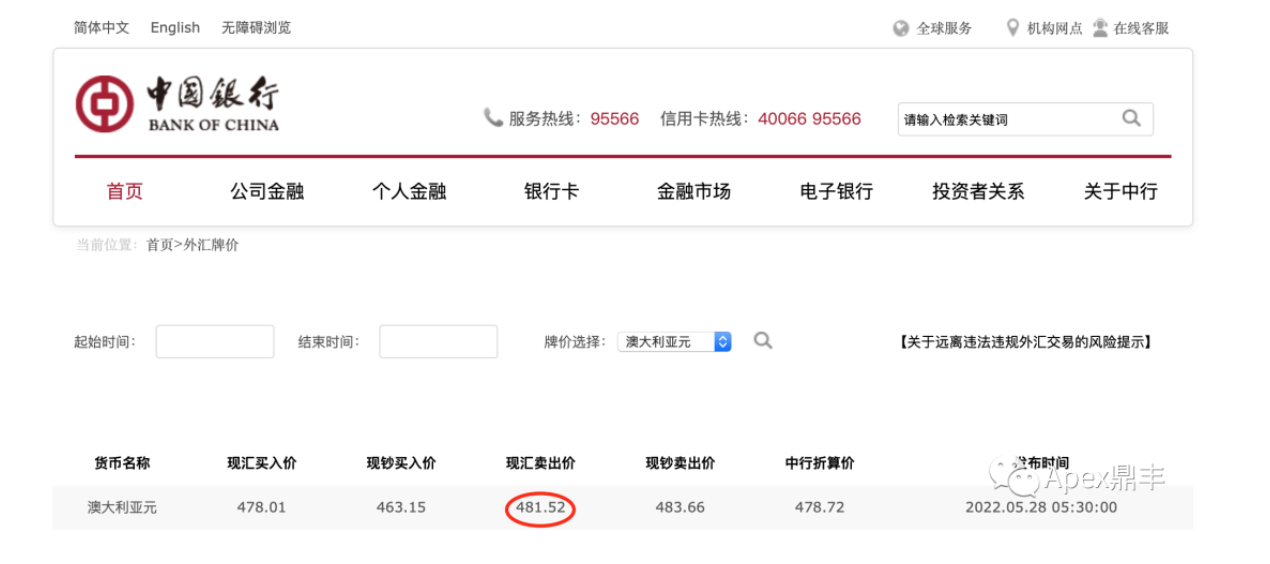Open the 金融市场 menu item
This screenshot has height=564, width=1270.
pos(693,191)
